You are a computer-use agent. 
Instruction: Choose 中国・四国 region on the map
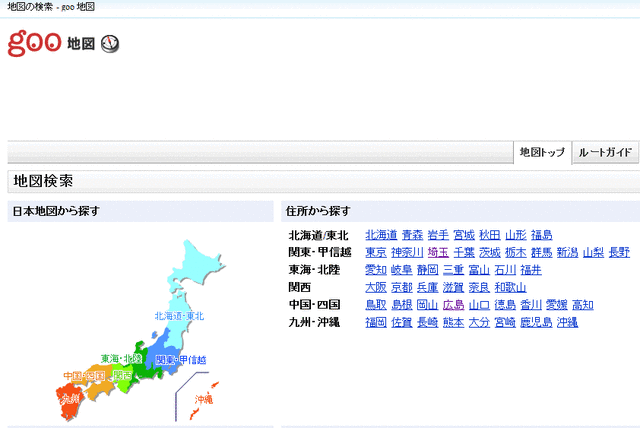point(84,376)
